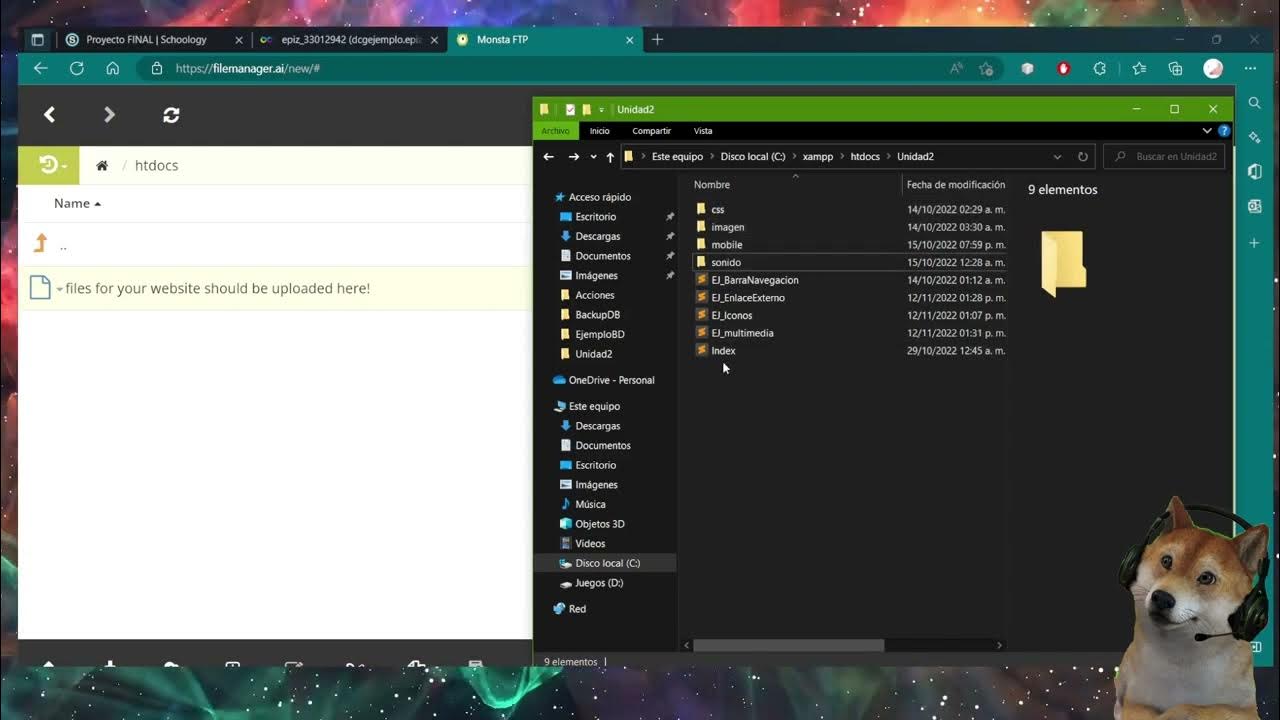Open the Favorites list in Edge
The image size is (1280, 720).
[x=1139, y=68]
